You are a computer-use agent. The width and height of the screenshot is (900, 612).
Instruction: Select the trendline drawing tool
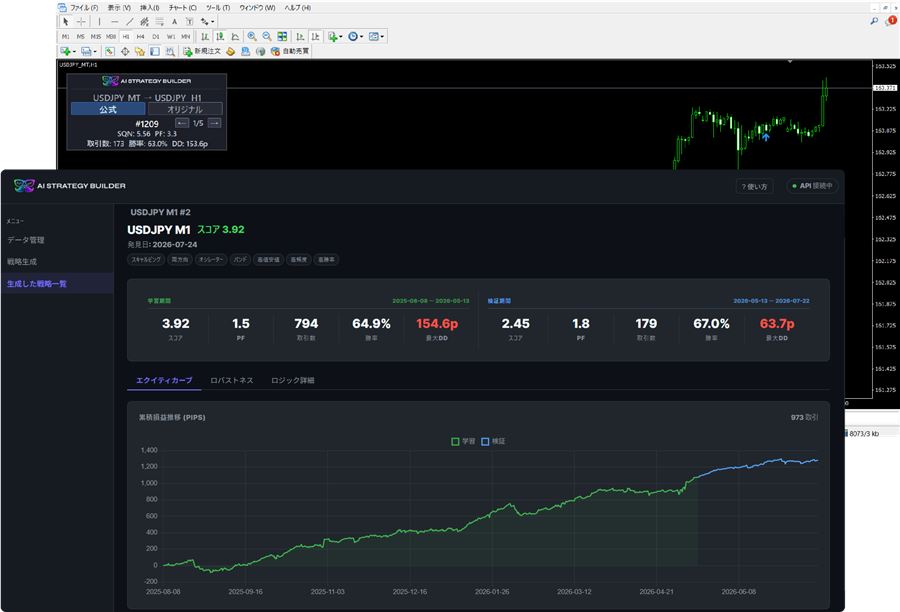pos(130,22)
